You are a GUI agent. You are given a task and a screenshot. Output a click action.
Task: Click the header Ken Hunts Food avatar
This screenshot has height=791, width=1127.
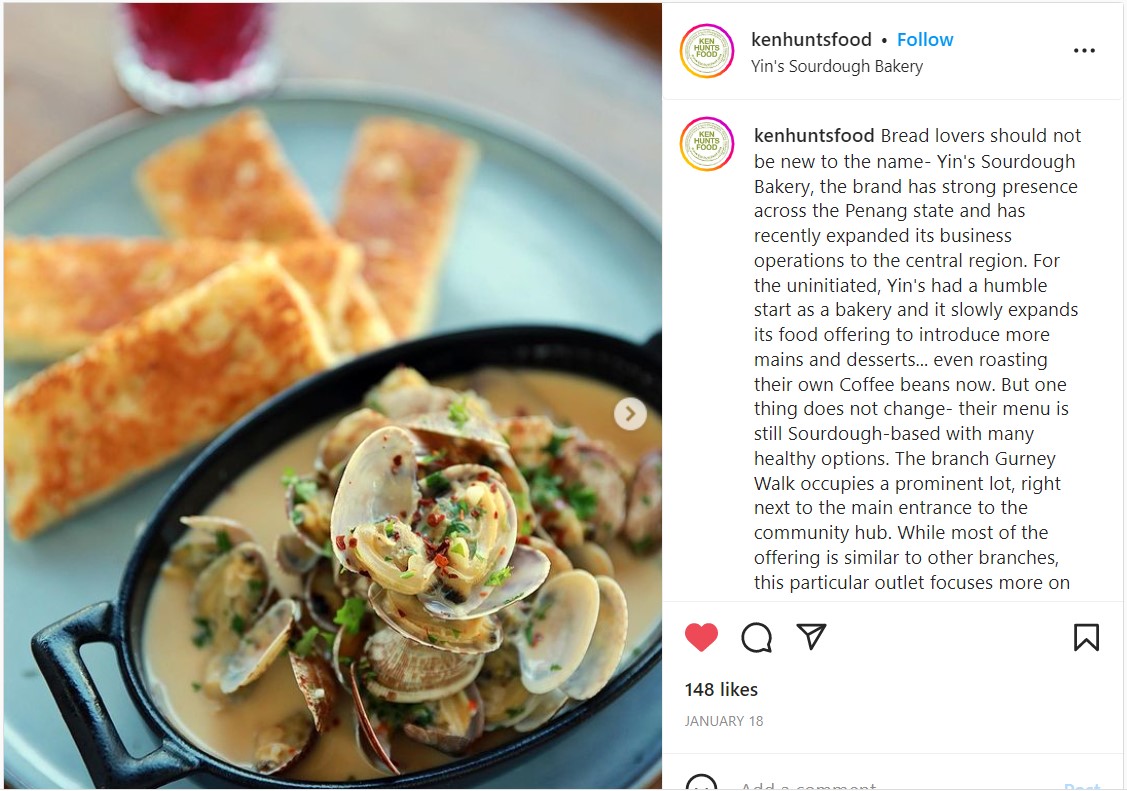[x=707, y=51]
